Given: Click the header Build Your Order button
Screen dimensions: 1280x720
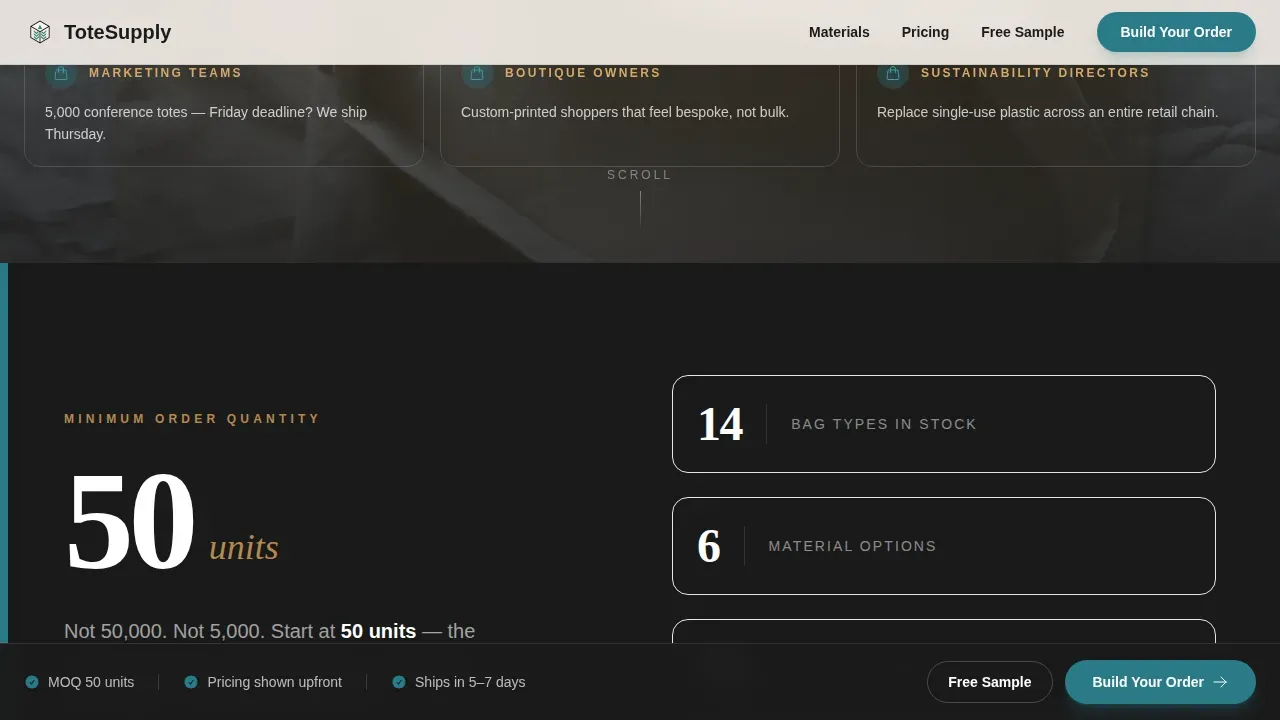Looking at the screenshot, I should pyautogui.click(x=1176, y=32).
